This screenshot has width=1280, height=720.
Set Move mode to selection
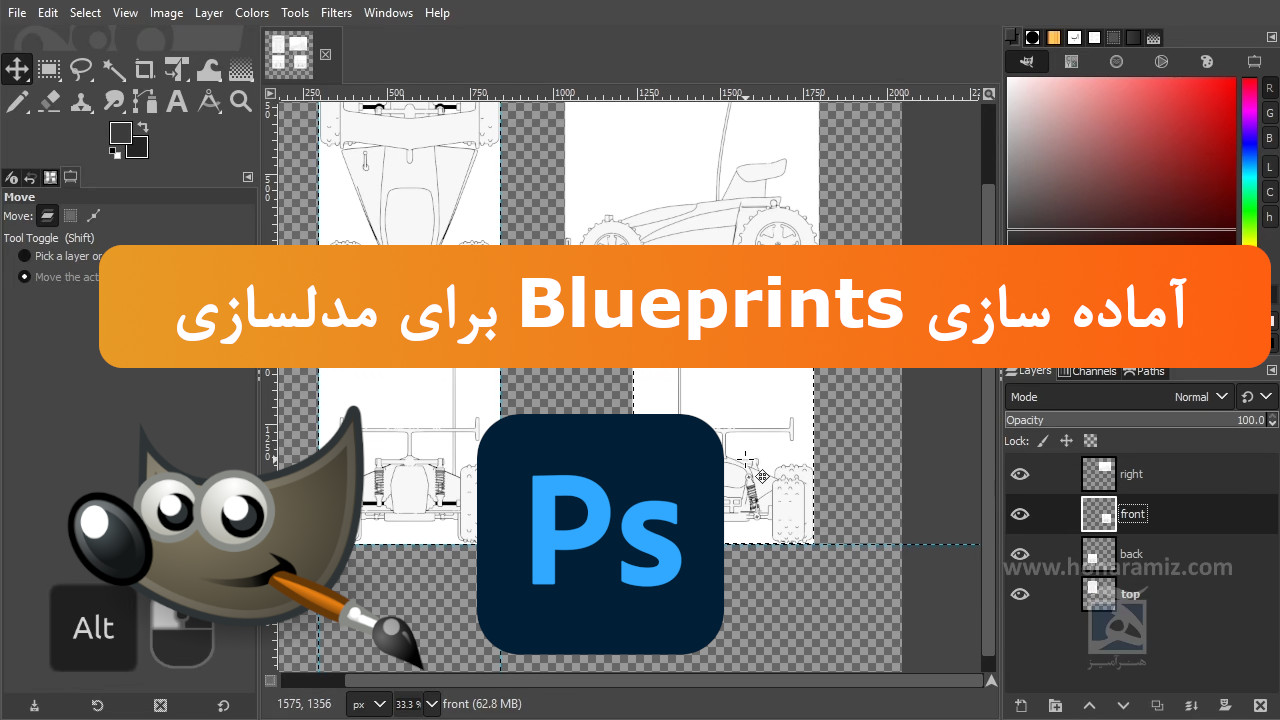(70, 215)
